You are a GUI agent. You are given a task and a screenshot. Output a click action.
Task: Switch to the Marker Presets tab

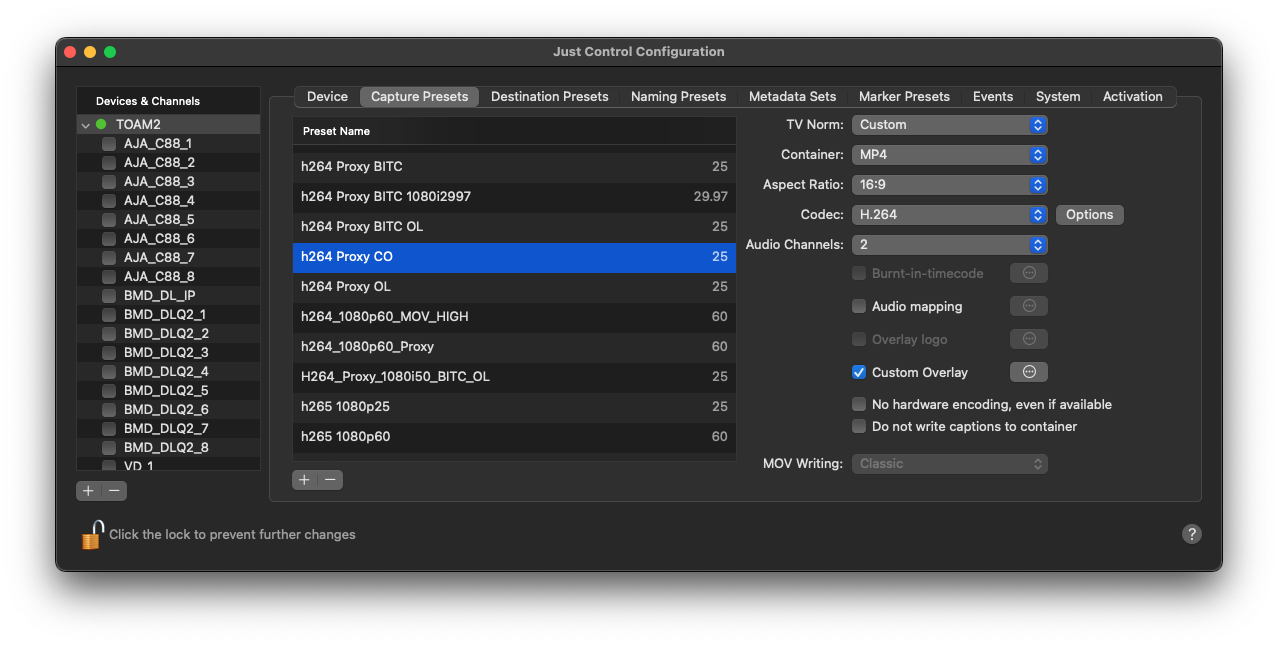pos(905,97)
